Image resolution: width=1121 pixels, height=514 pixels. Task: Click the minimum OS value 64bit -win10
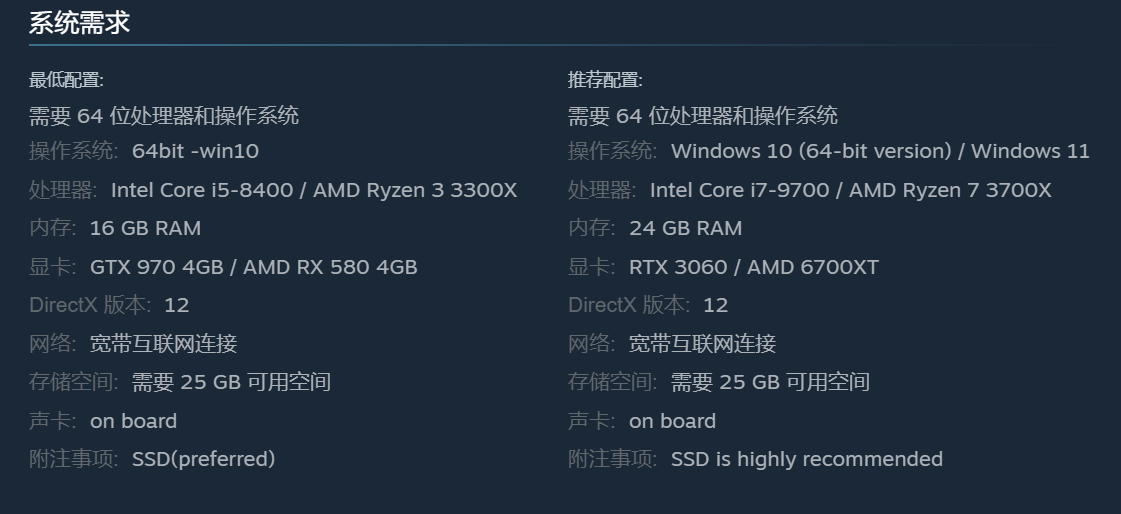point(195,151)
